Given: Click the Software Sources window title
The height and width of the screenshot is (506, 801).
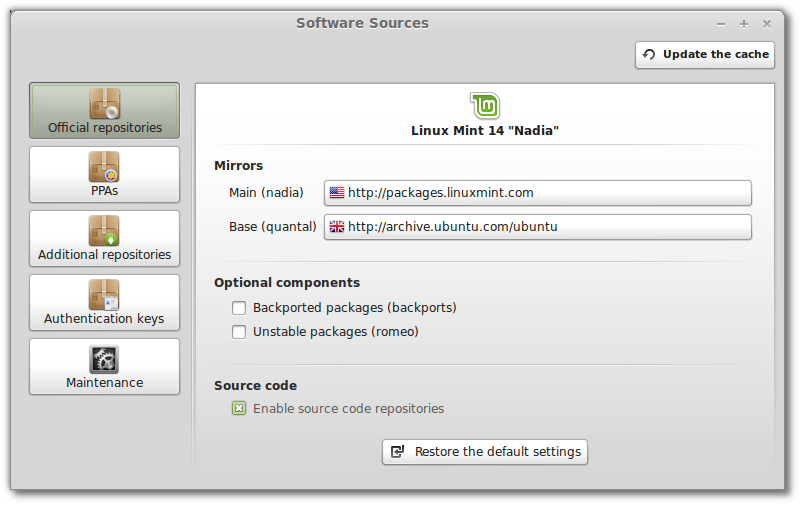Looking at the screenshot, I should [362, 23].
